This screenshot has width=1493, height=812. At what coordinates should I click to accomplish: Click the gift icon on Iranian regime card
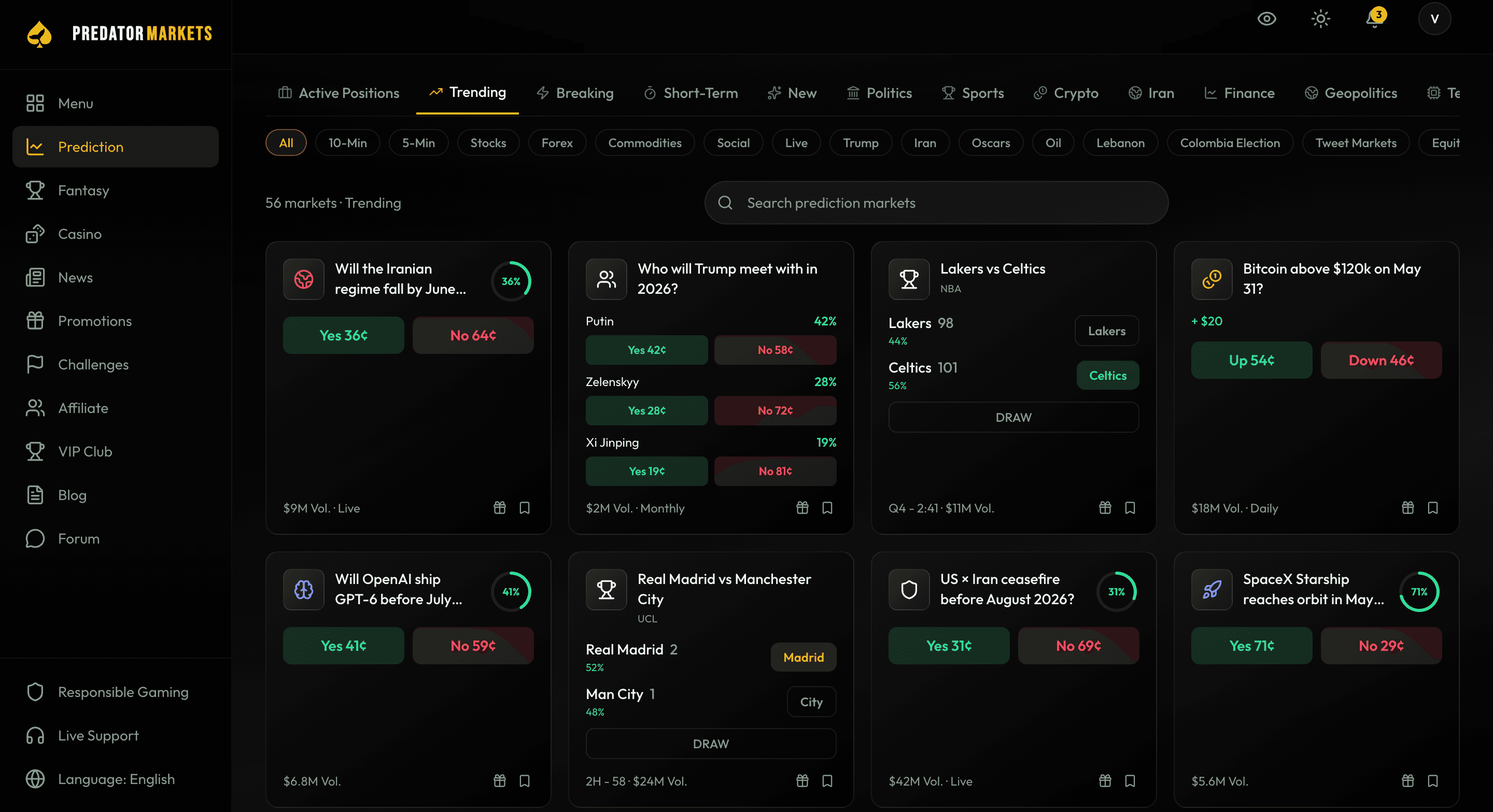pos(500,507)
